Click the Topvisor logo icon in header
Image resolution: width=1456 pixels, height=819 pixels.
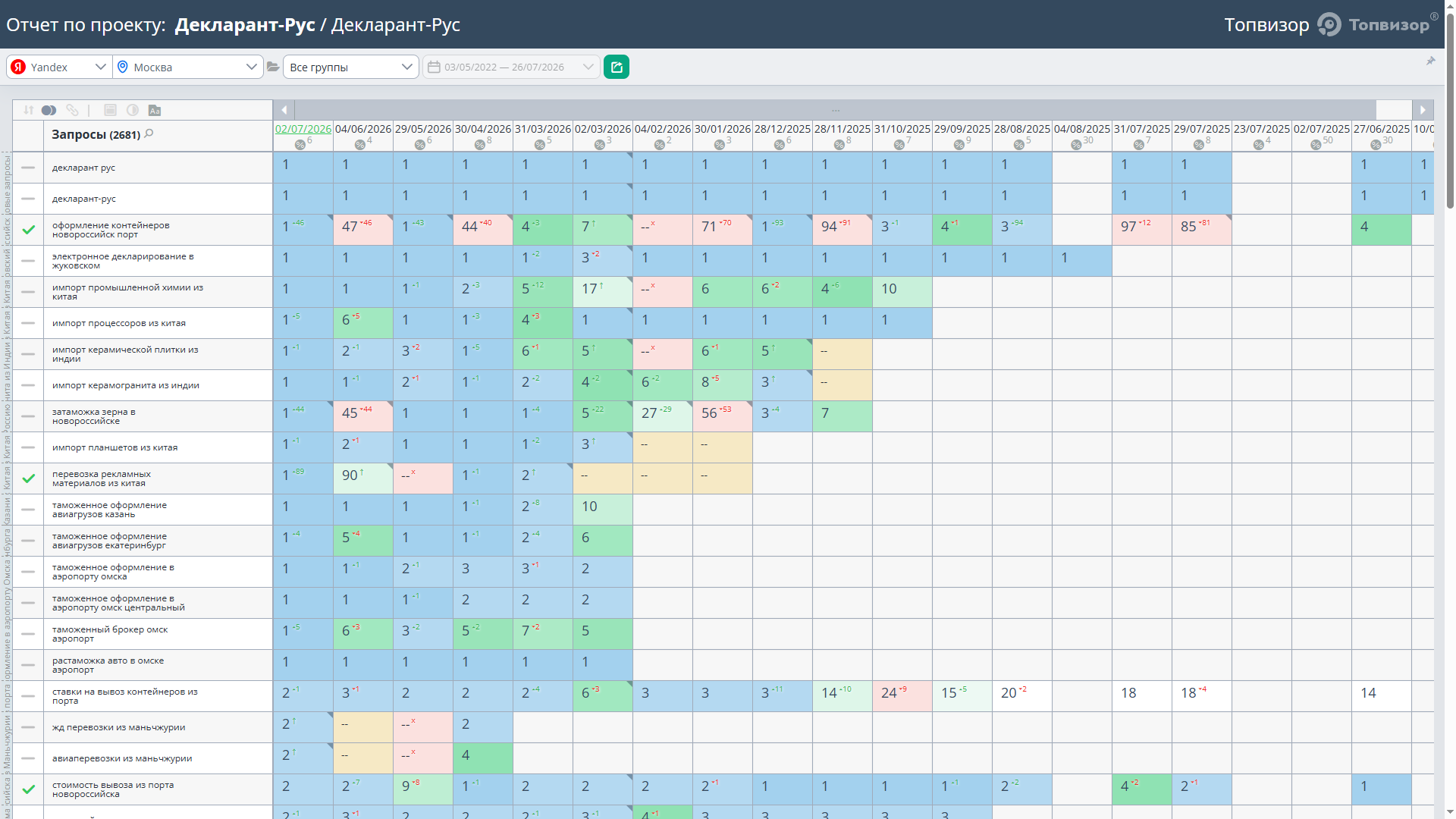coord(1329,24)
